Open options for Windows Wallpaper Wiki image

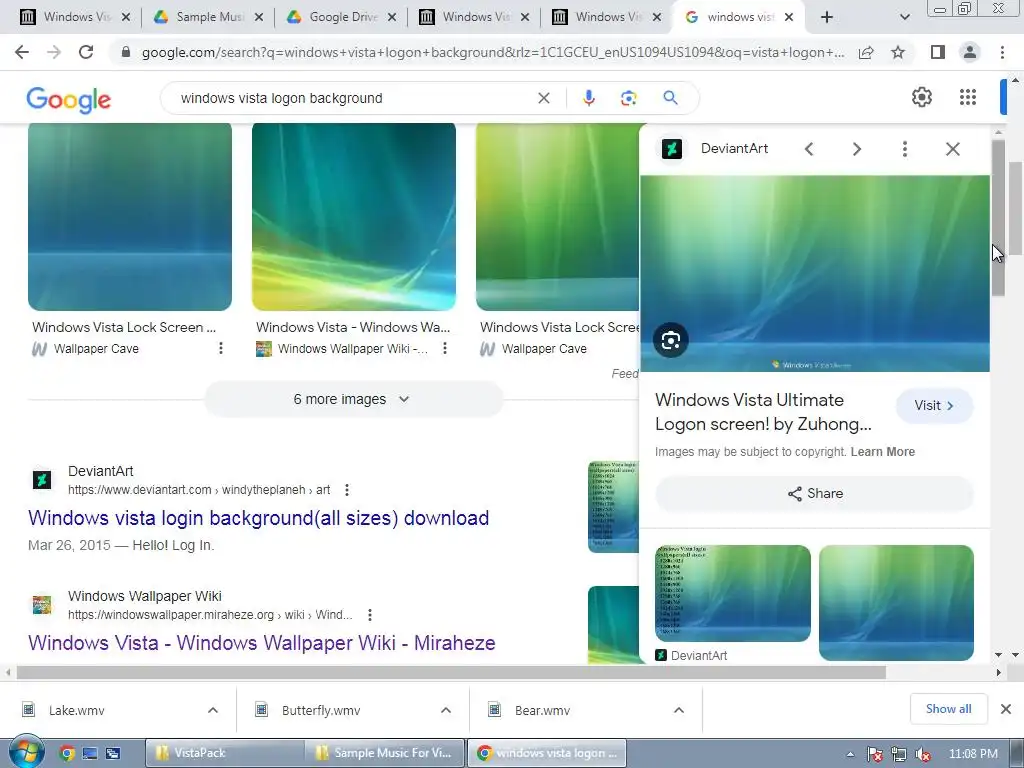click(445, 348)
